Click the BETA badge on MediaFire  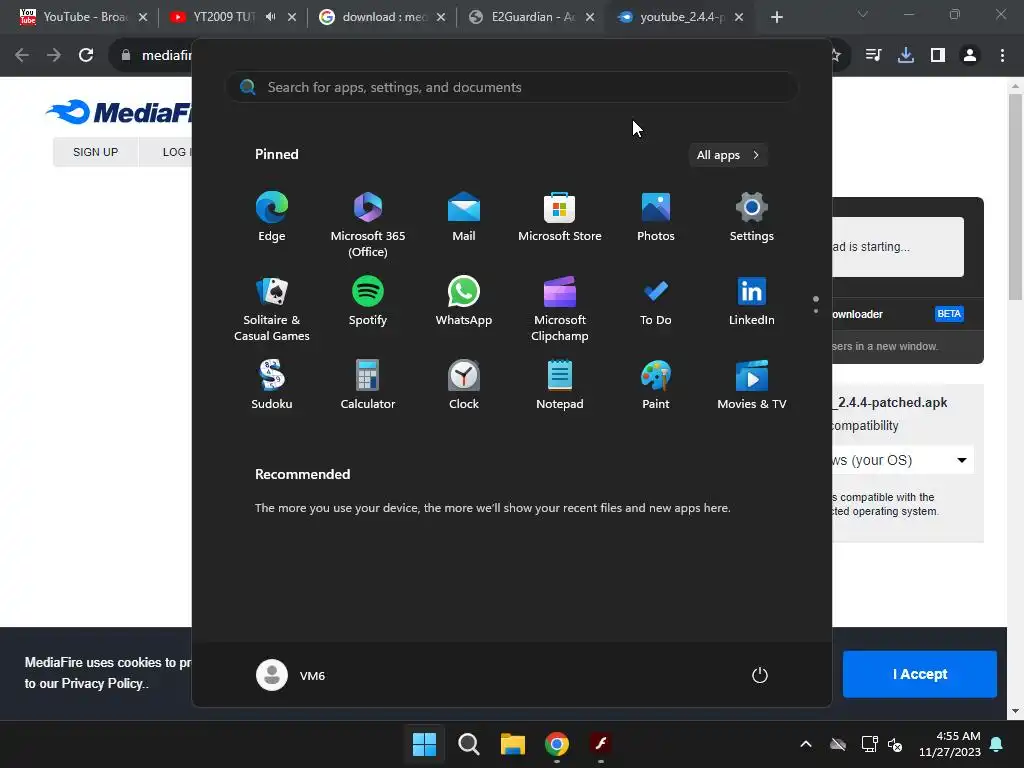(949, 313)
